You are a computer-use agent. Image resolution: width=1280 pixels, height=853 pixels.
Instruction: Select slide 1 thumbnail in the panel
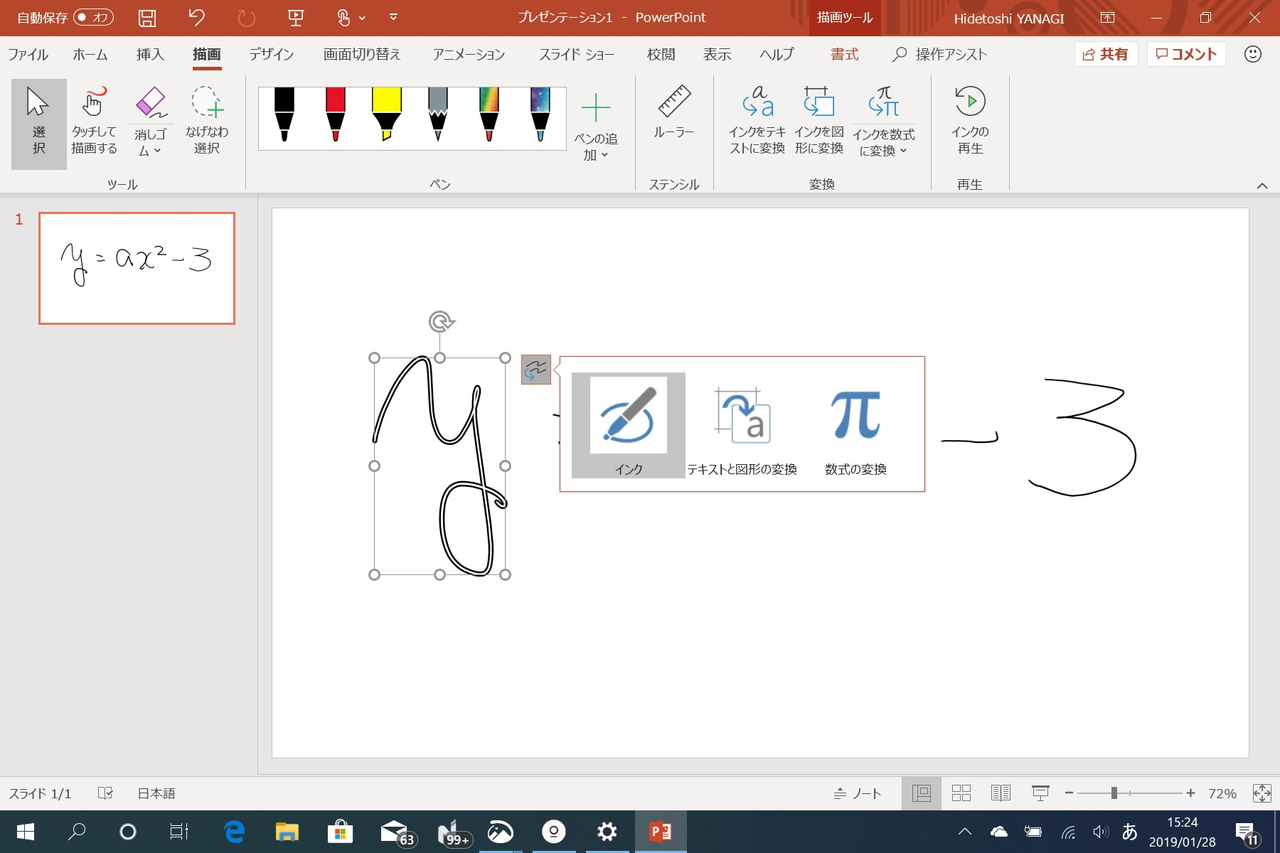tap(136, 267)
